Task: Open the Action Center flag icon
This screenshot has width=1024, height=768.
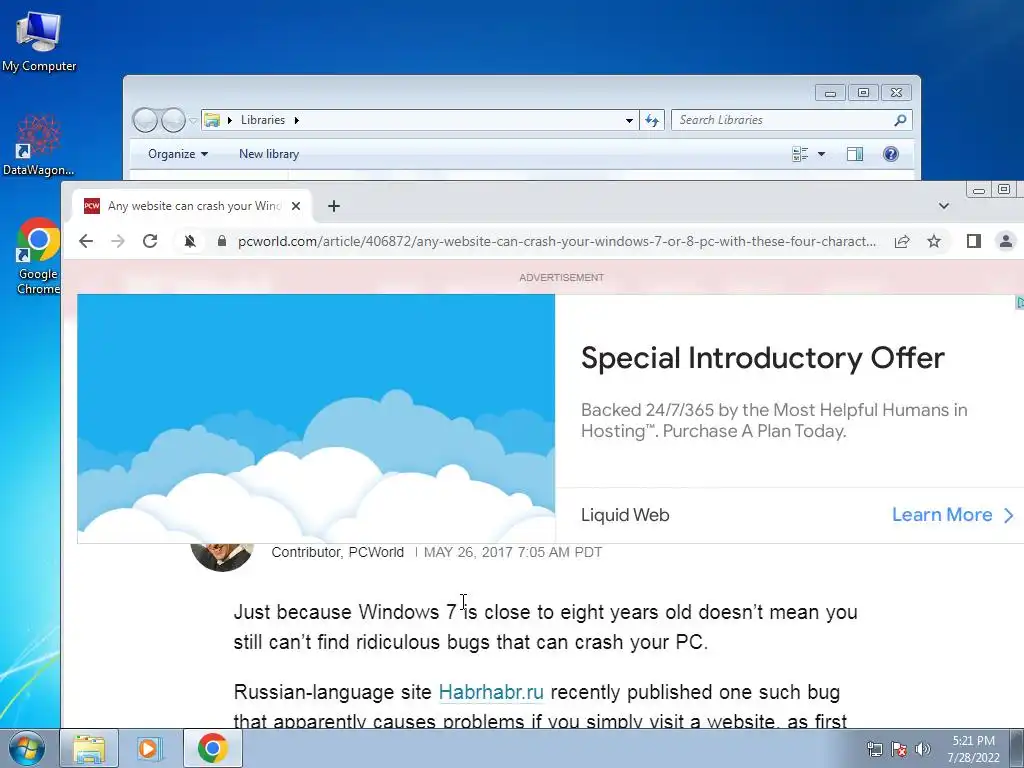Action: point(899,749)
